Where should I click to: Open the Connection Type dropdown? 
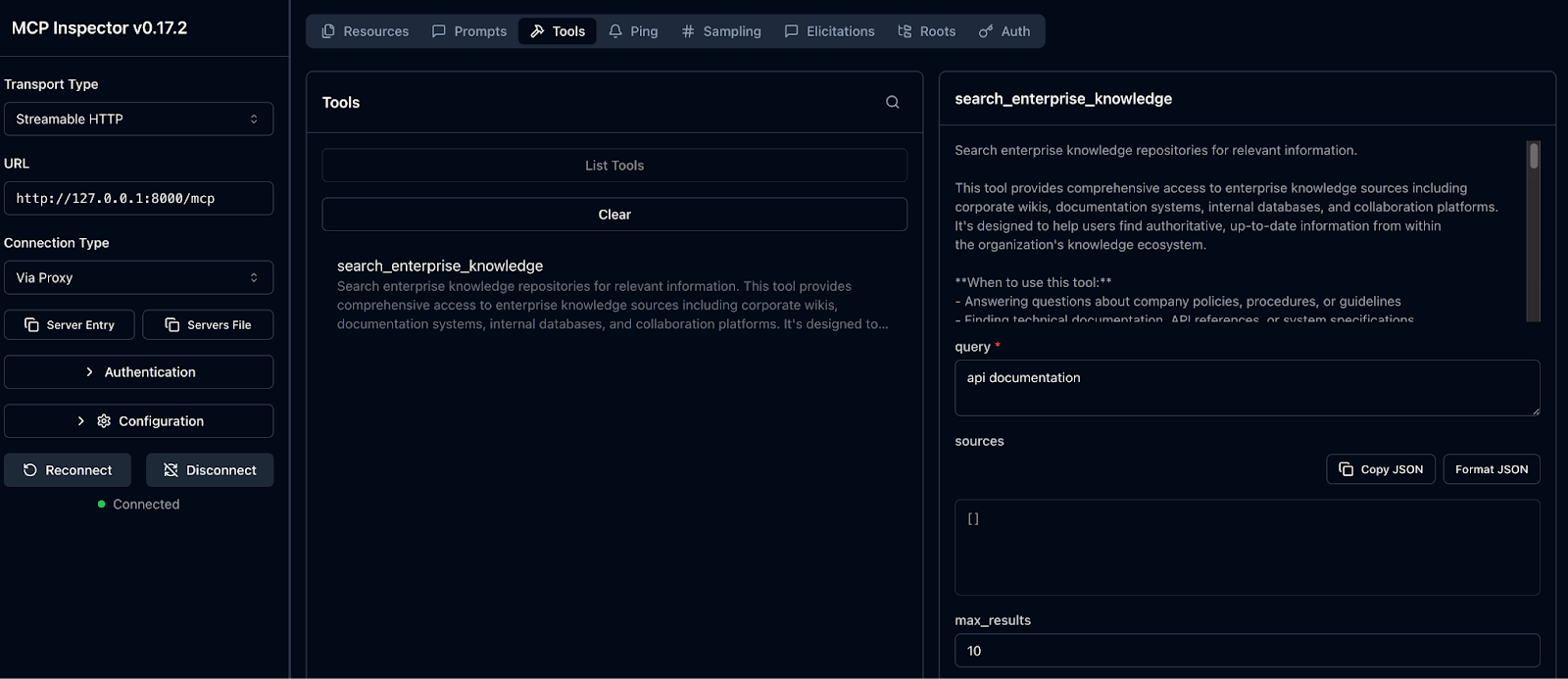click(138, 277)
